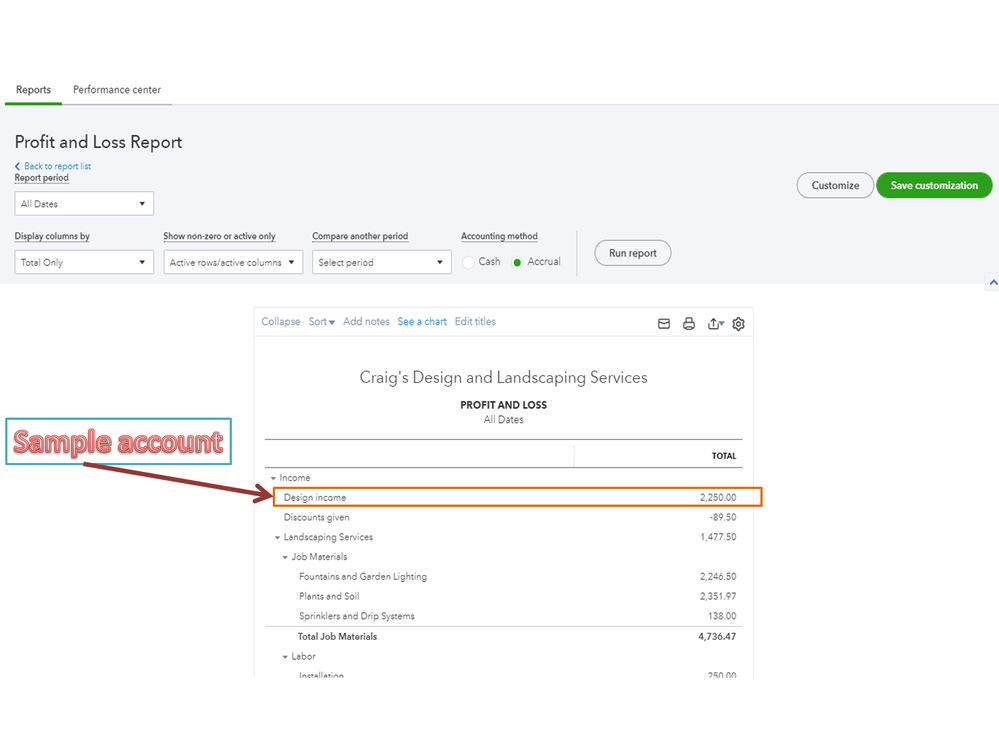999x749 pixels.
Task: Collapse the Income section arrow
Action: [x=273, y=479]
